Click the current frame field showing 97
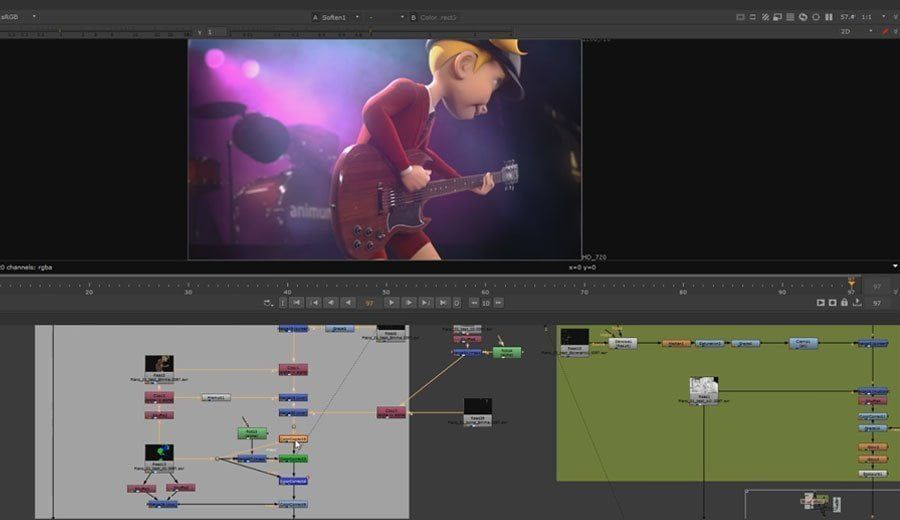Screen dimensions: 900x520 (369, 302)
